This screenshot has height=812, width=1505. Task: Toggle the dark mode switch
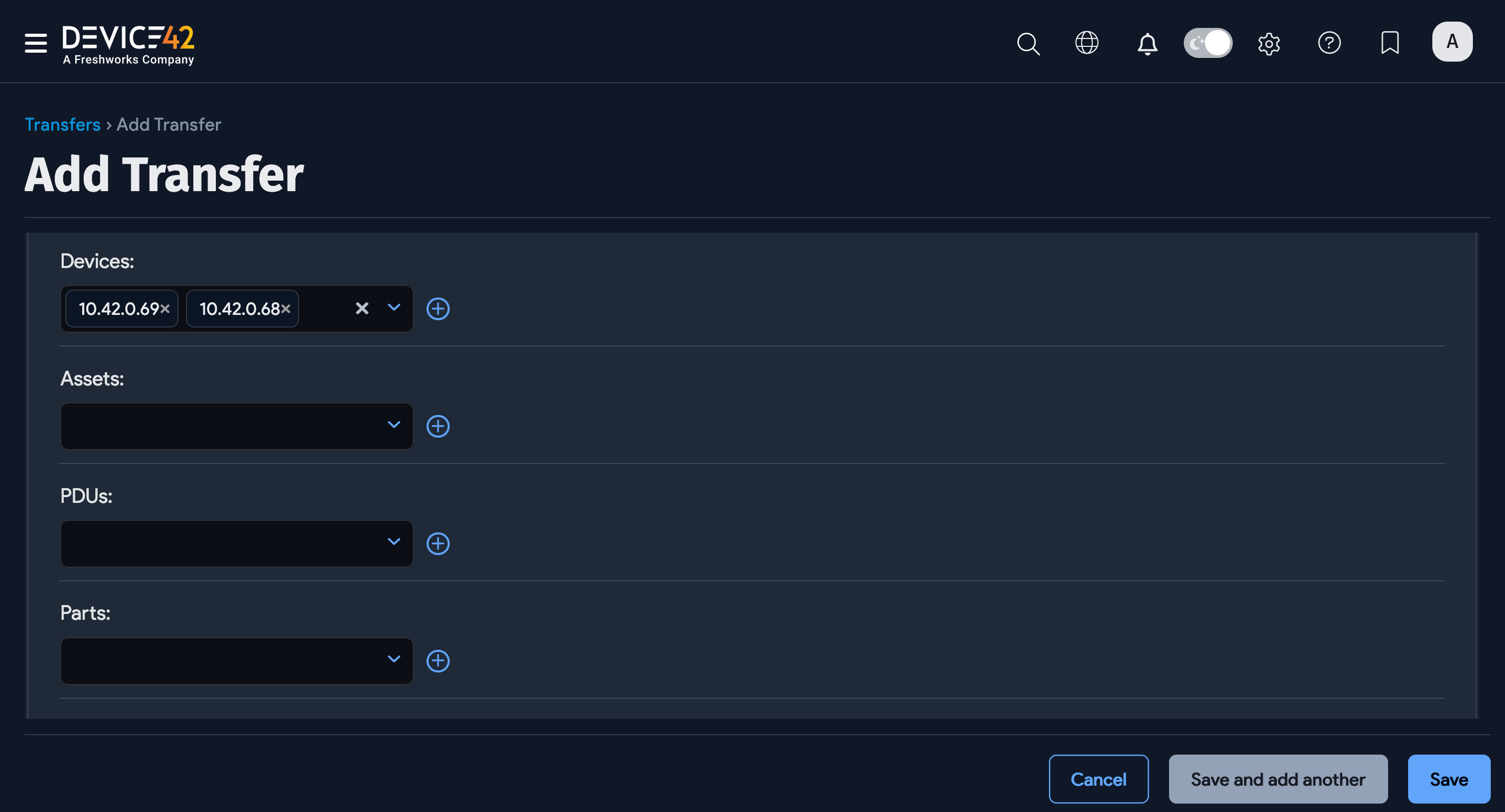coord(1207,43)
